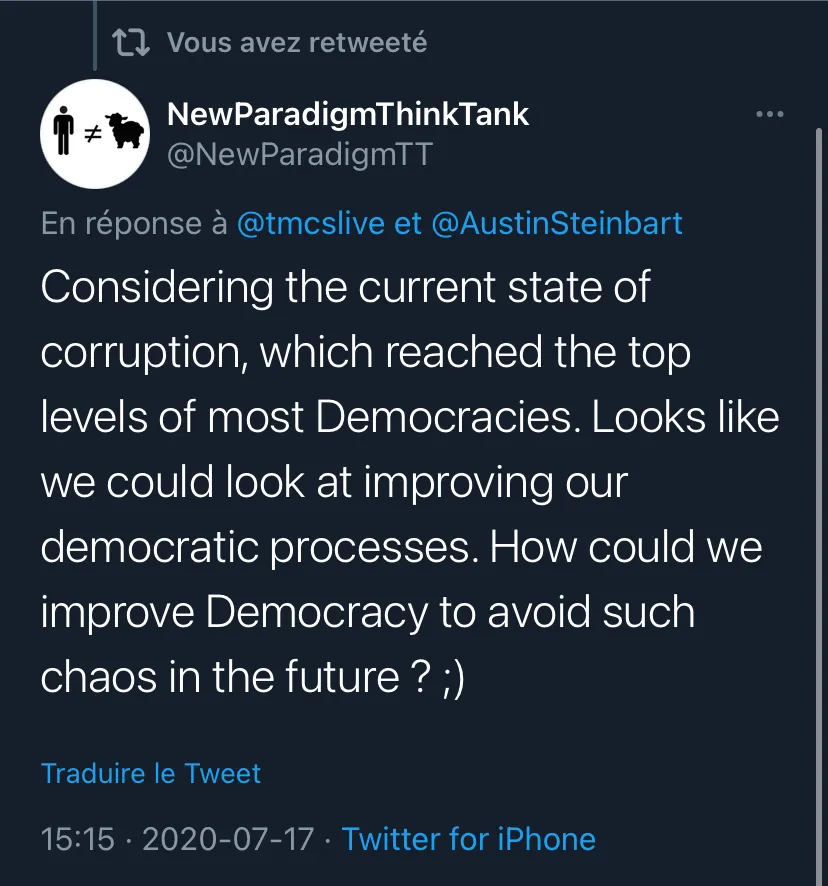Viewport: 828px width, 886px height.
Task: Click the @NewParadigmTT handle
Action: tap(300, 154)
